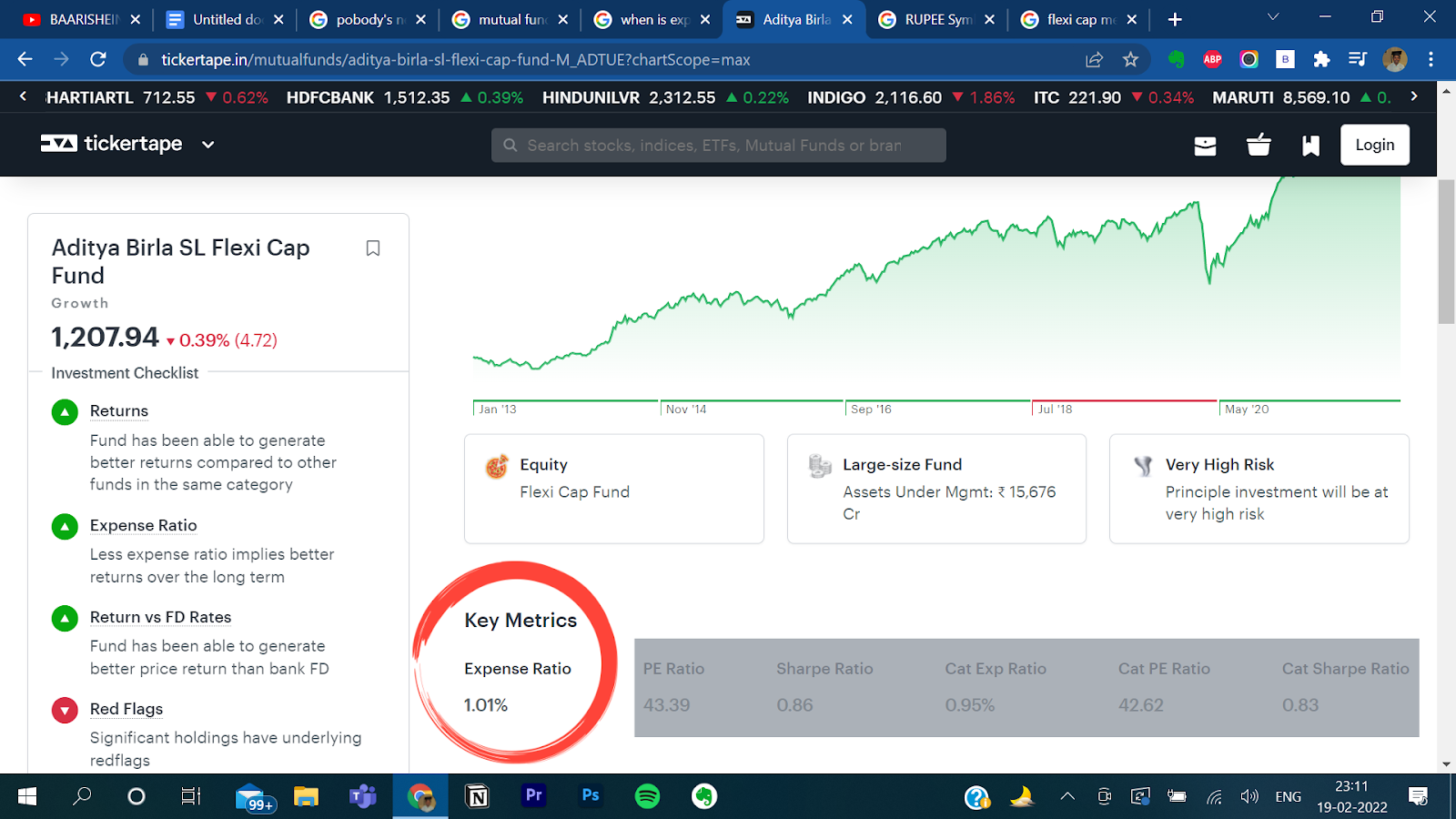This screenshot has width=1456, height=819.
Task: Bookmark Aditya Birla SL Flexi Cap Fund
Action: (x=373, y=248)
